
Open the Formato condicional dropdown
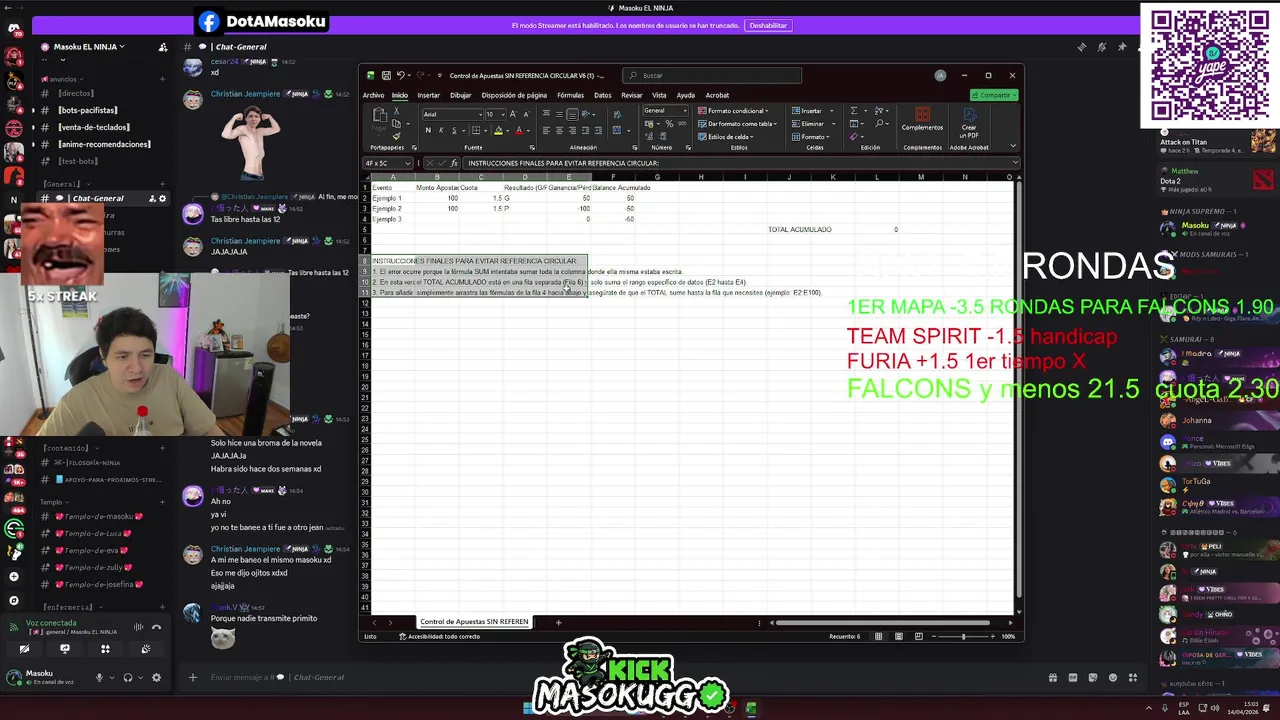pos(733,111)
